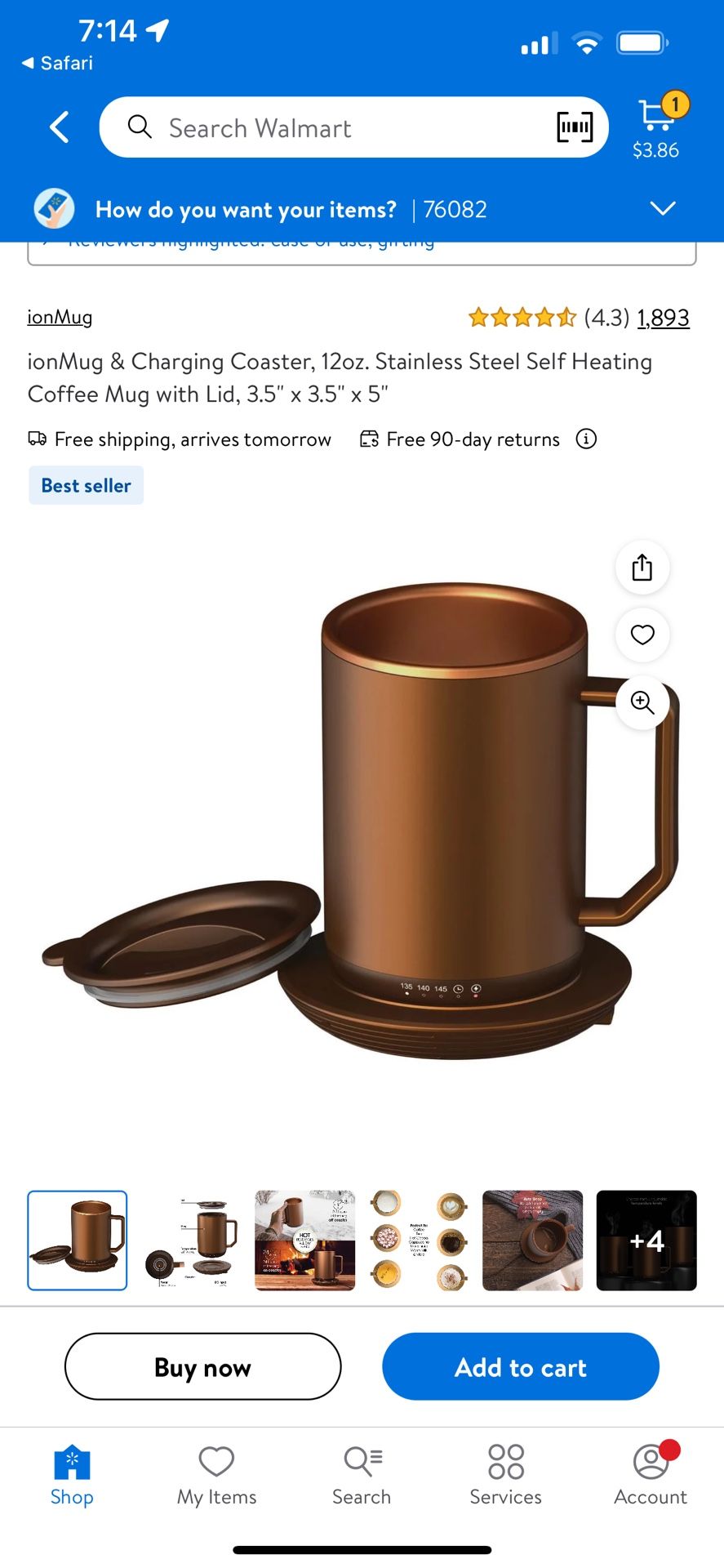
Task: Open the Shop tab
Action: (x=72, y=1475)
